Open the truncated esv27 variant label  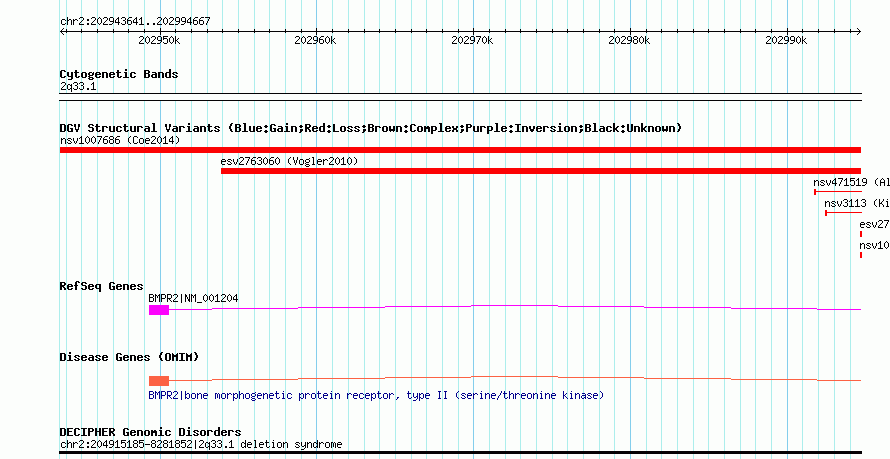click(x=874, y=224)
